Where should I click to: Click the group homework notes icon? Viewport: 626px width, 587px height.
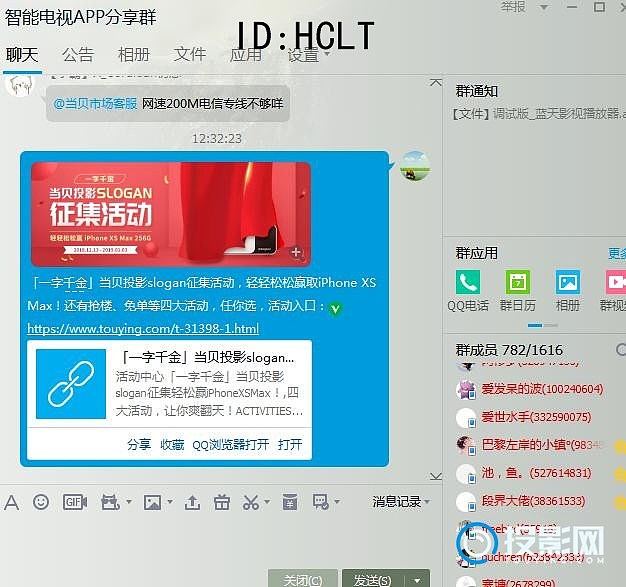pos(290,502)
